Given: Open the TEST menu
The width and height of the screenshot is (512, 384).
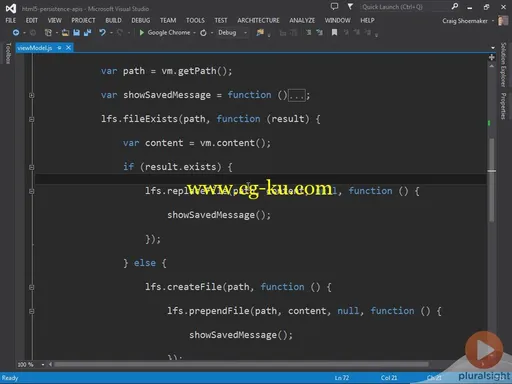Looking at the screenshot, I should click(x=221, y=20).
